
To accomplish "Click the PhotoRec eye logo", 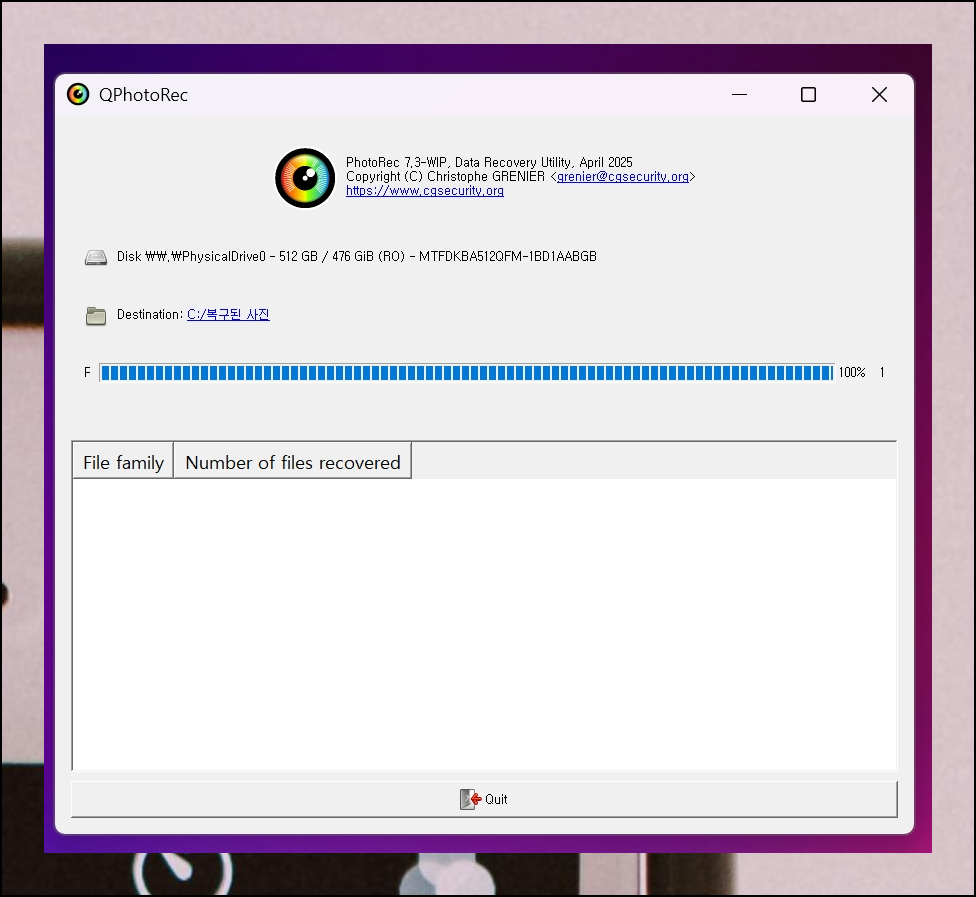I will 305,178.
